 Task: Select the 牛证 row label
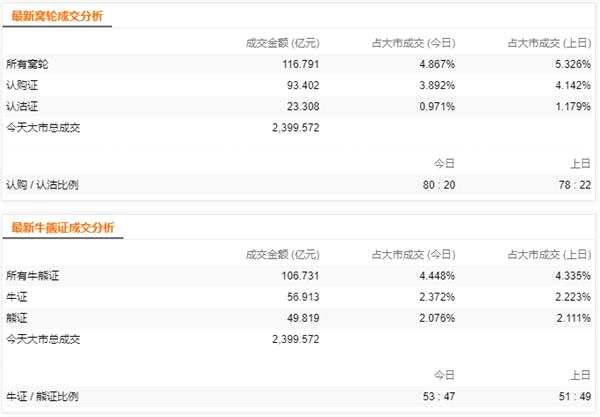click(x=16, y=296)
